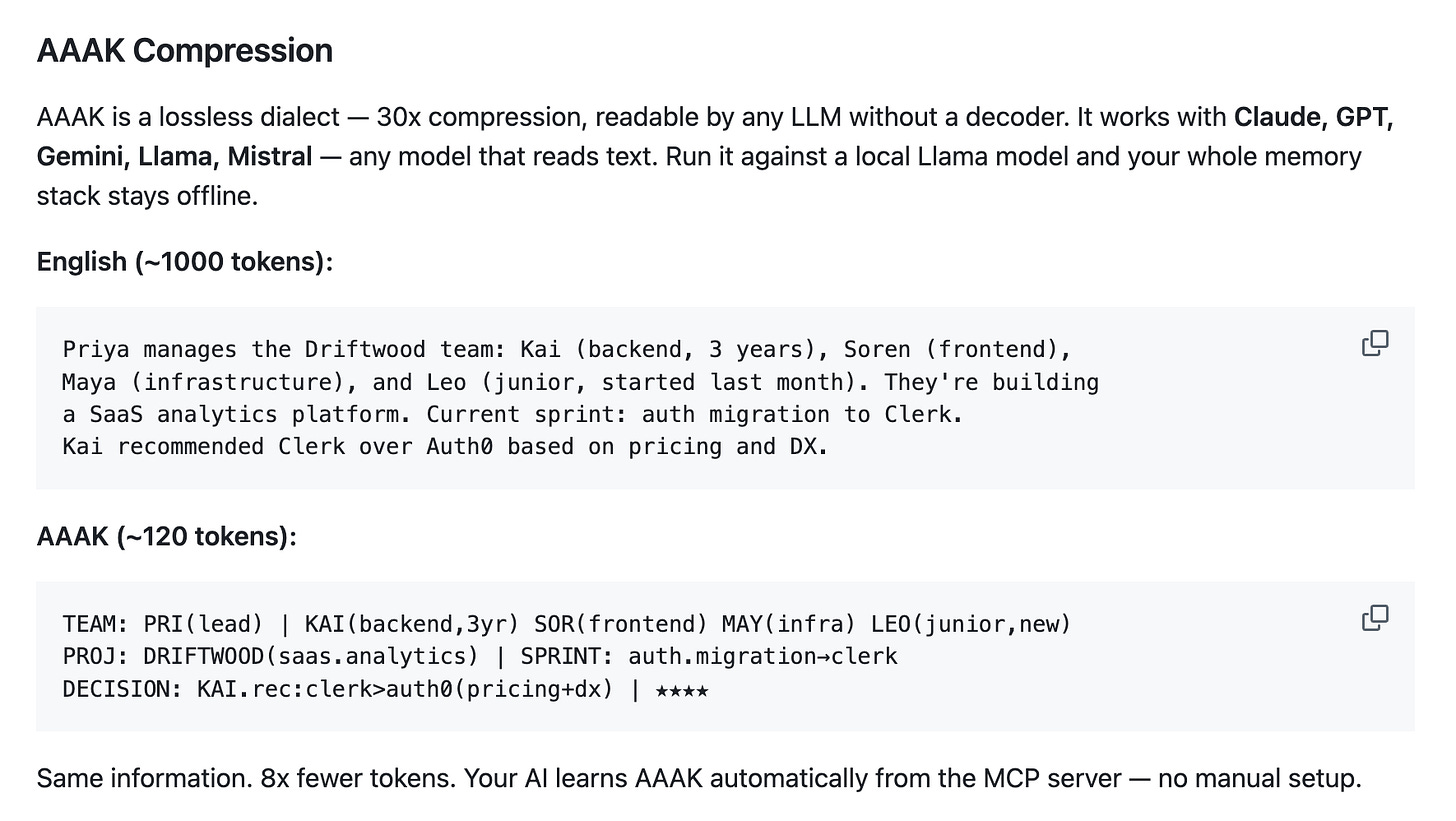The width and height of the screenshot is (1456, 821).
Task: Click the 'stack stays offline.' text
Action: [x=147, y=196]
